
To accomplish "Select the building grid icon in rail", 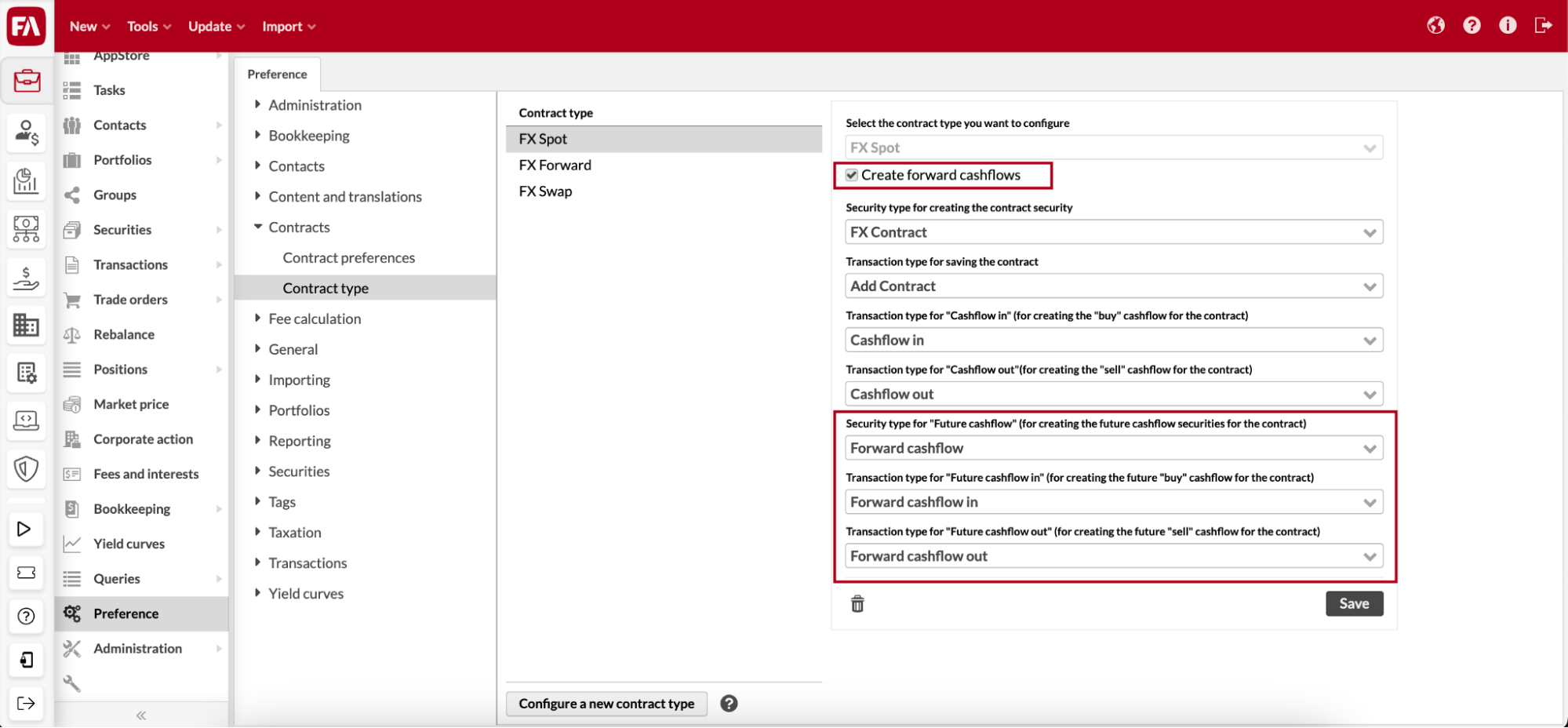I will (x=27, y=325).
